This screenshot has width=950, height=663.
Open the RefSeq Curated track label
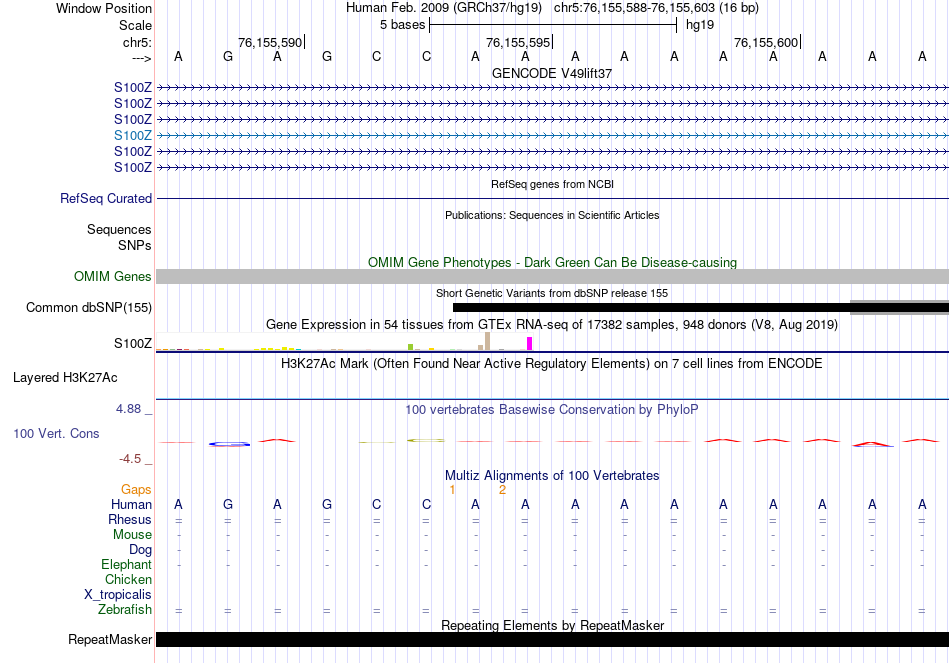pyautogui.click(x=106, y=198)
